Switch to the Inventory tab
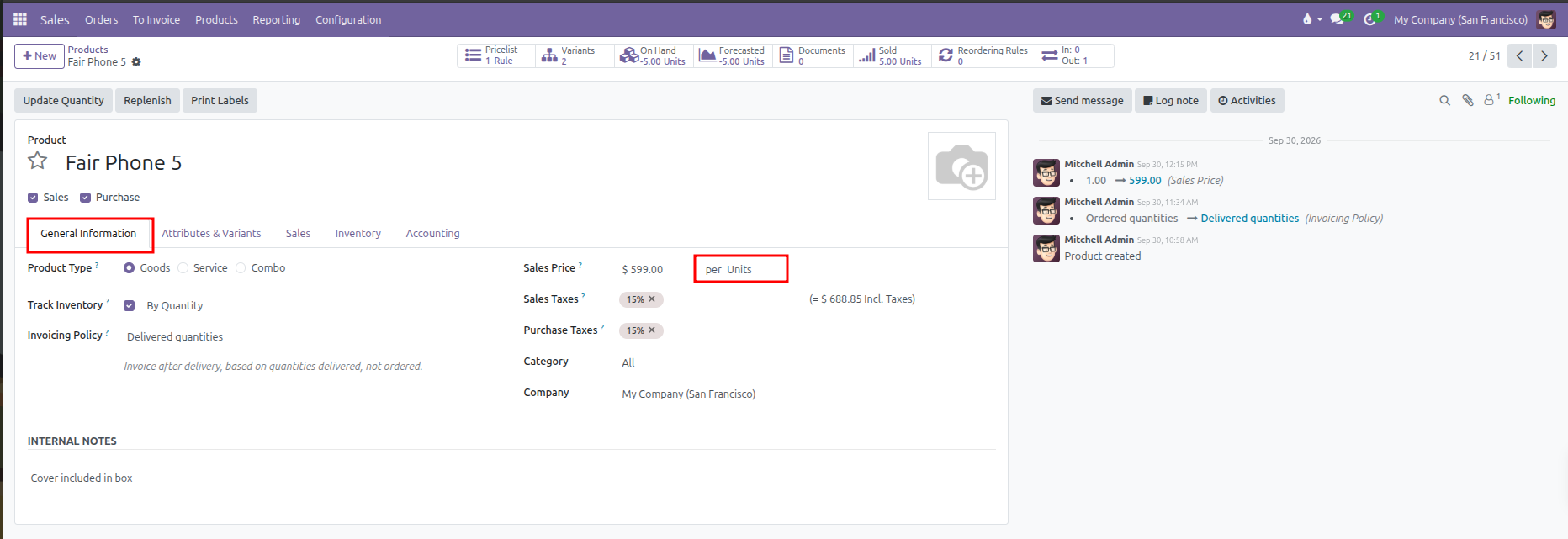This screenshot has width=1568, height=539. tap(358, 234)
